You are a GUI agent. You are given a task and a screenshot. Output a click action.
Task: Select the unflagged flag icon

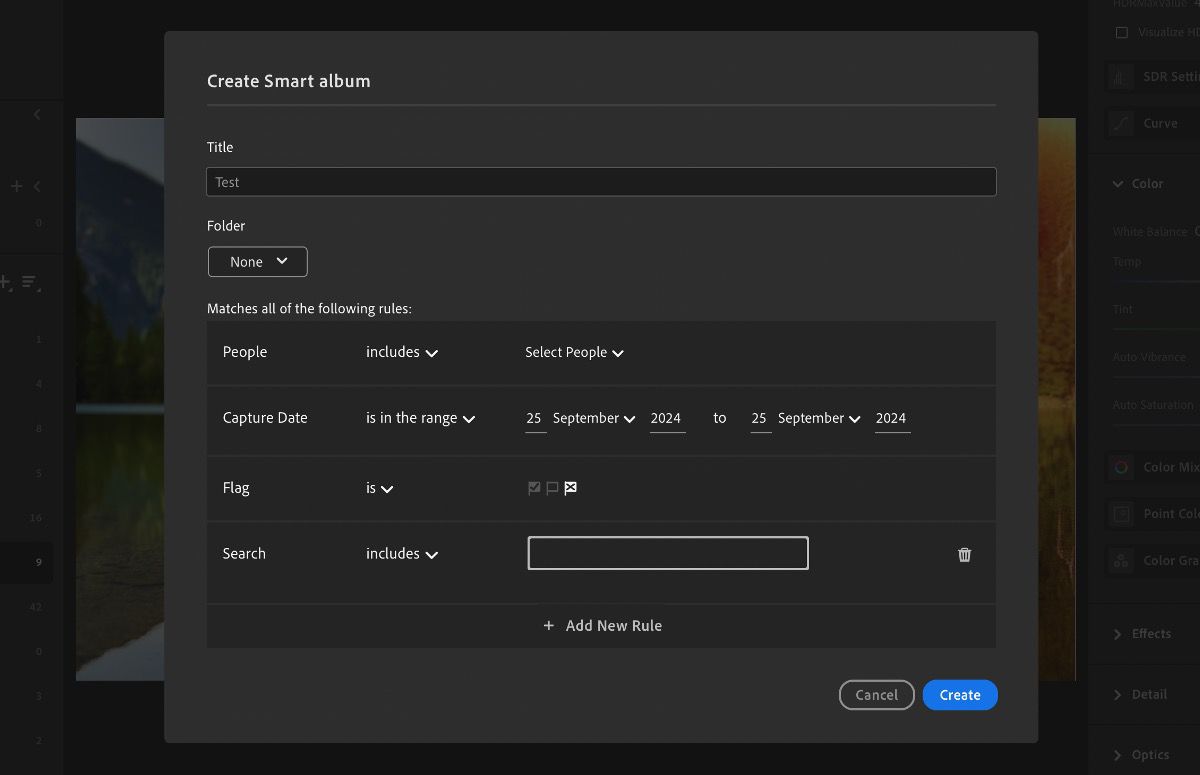coord(551,487)
